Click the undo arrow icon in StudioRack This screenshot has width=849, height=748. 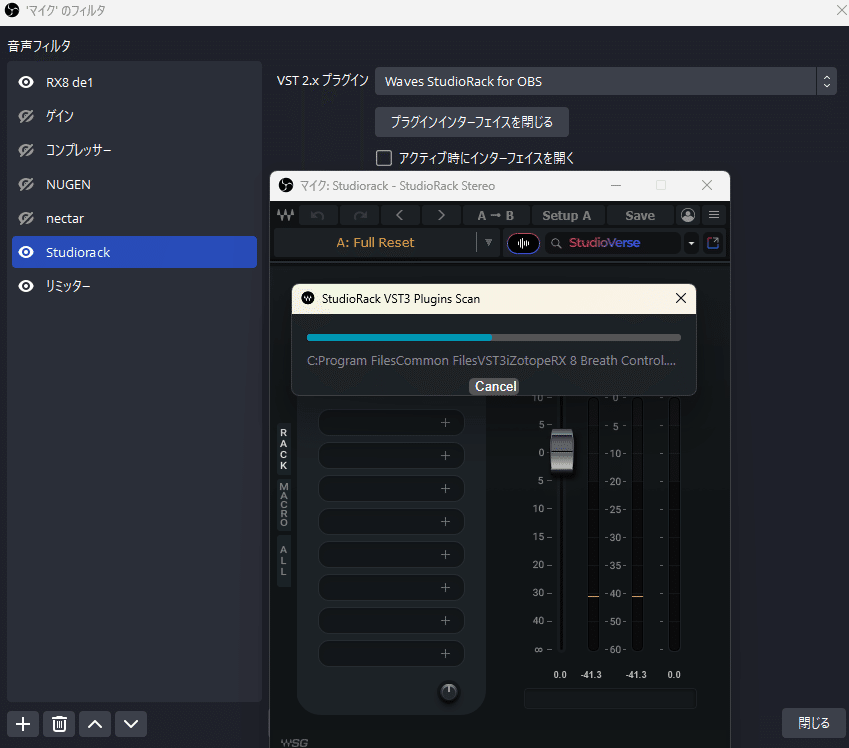(x=318, y=214)
